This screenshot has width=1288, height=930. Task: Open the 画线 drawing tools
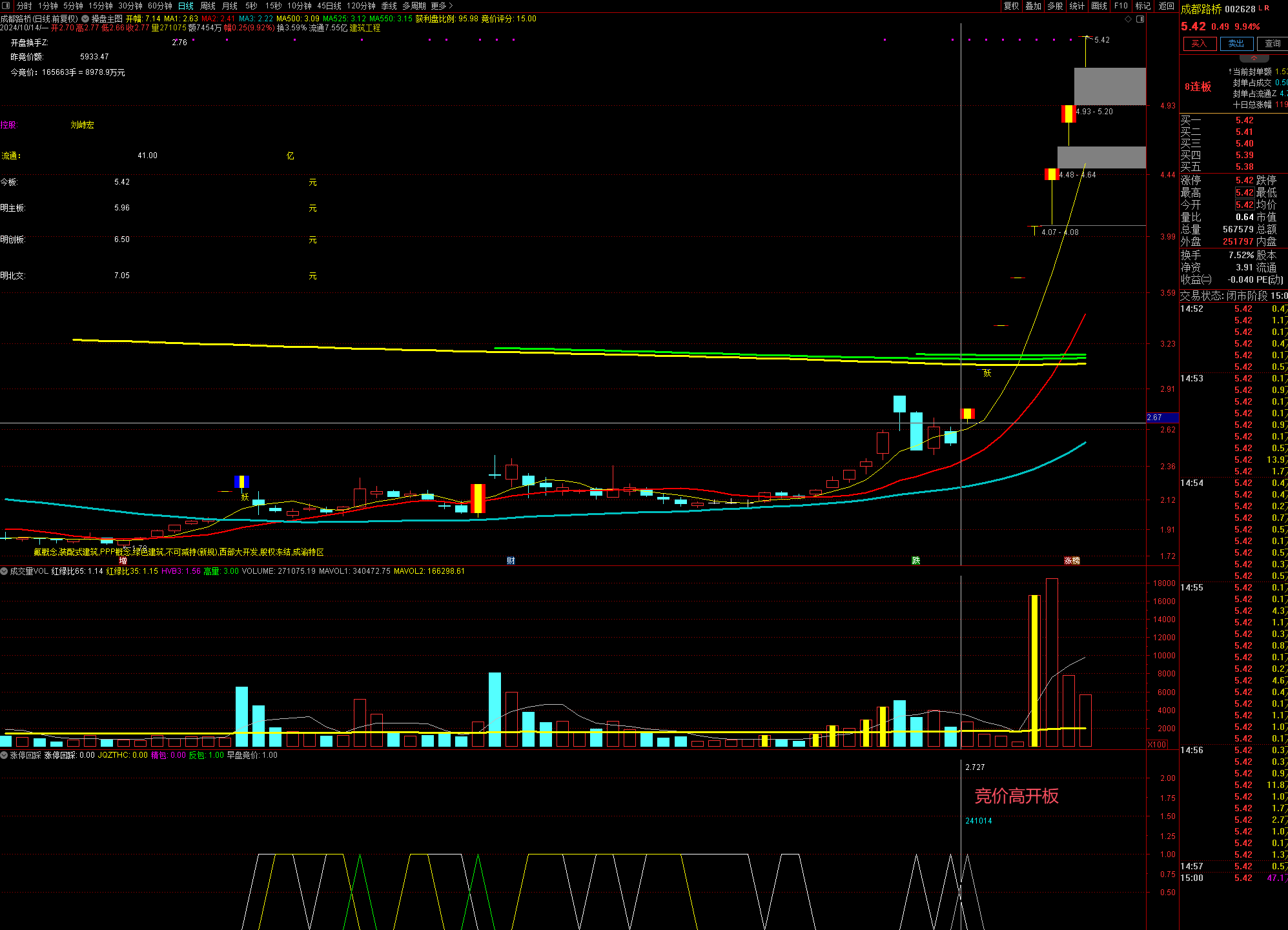pyautogui.click(x=1099, y=6)
